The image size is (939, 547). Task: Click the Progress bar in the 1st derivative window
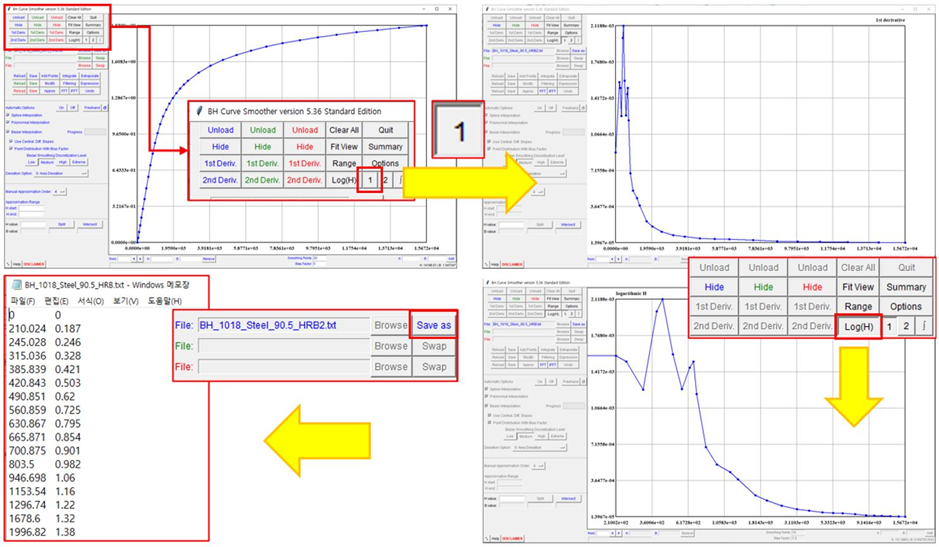coord(574,132)
